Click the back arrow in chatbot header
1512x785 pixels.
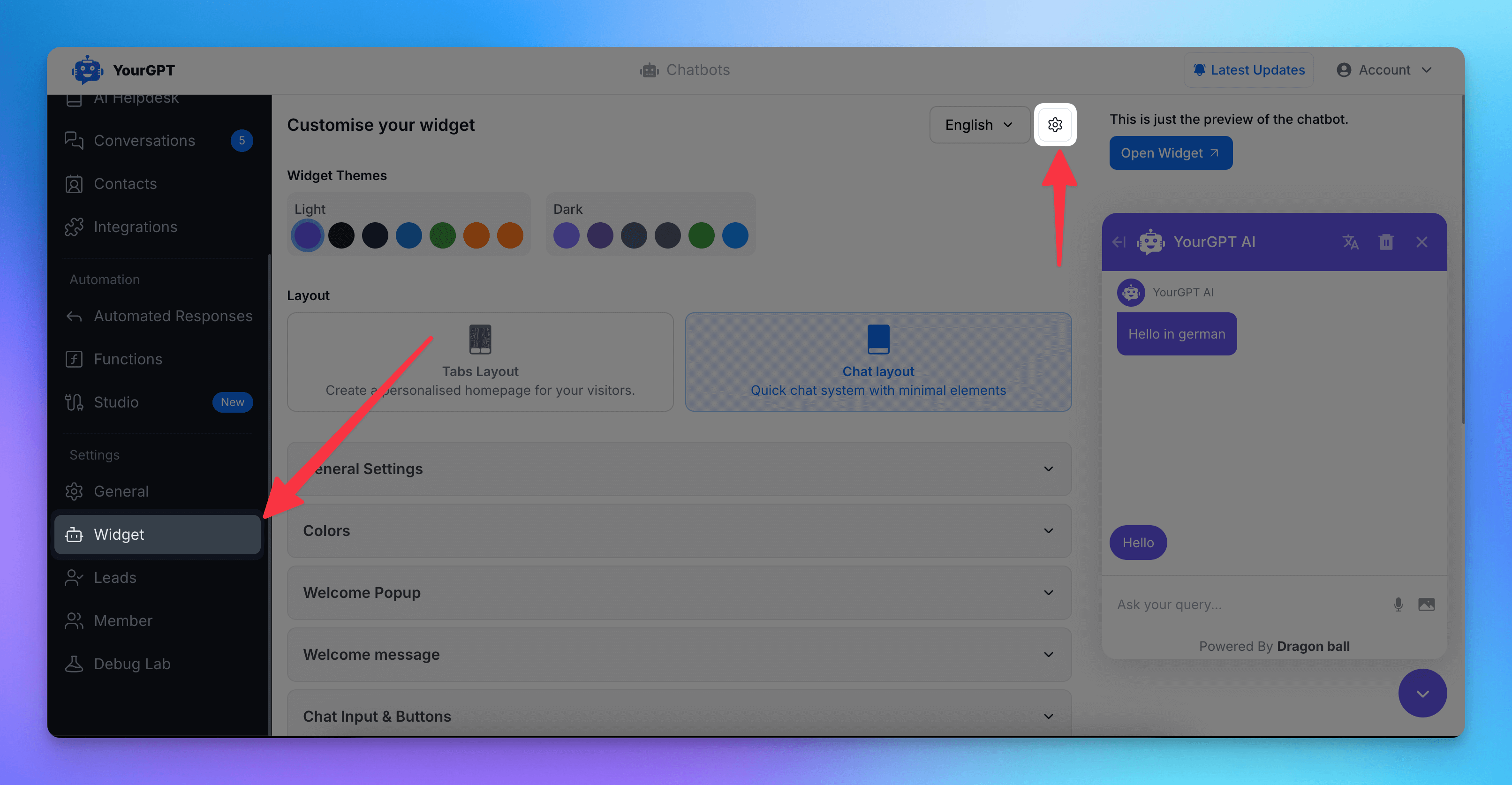1120,241
